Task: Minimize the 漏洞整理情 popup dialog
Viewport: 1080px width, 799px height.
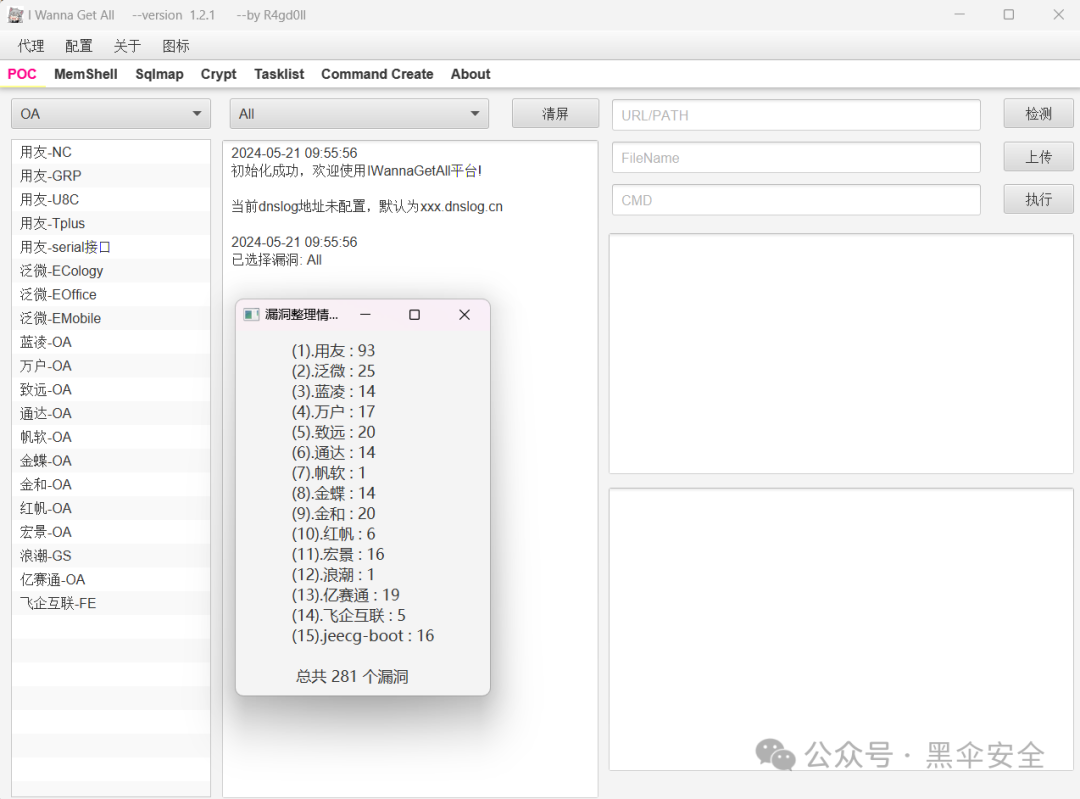Action: pos(365,315)
